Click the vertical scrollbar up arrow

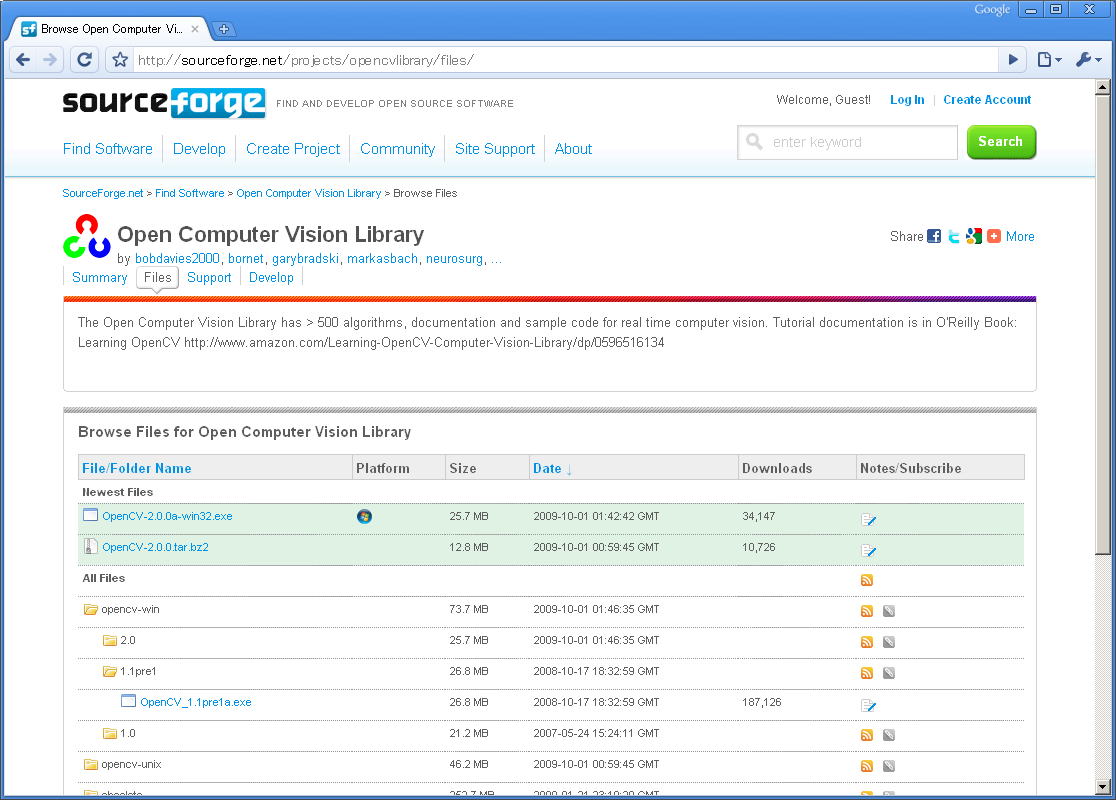point(1102,88)
